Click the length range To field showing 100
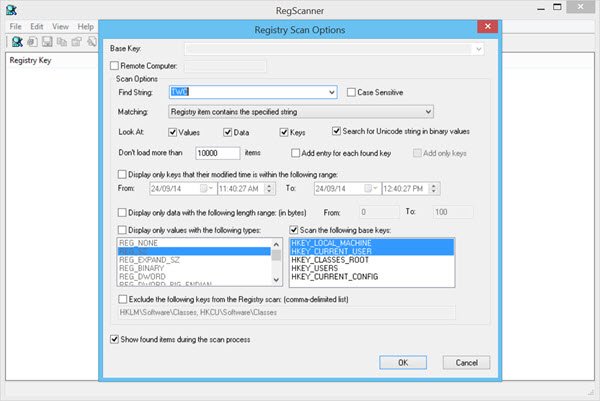This screenshot has height=401, width=600. [453, 212]
